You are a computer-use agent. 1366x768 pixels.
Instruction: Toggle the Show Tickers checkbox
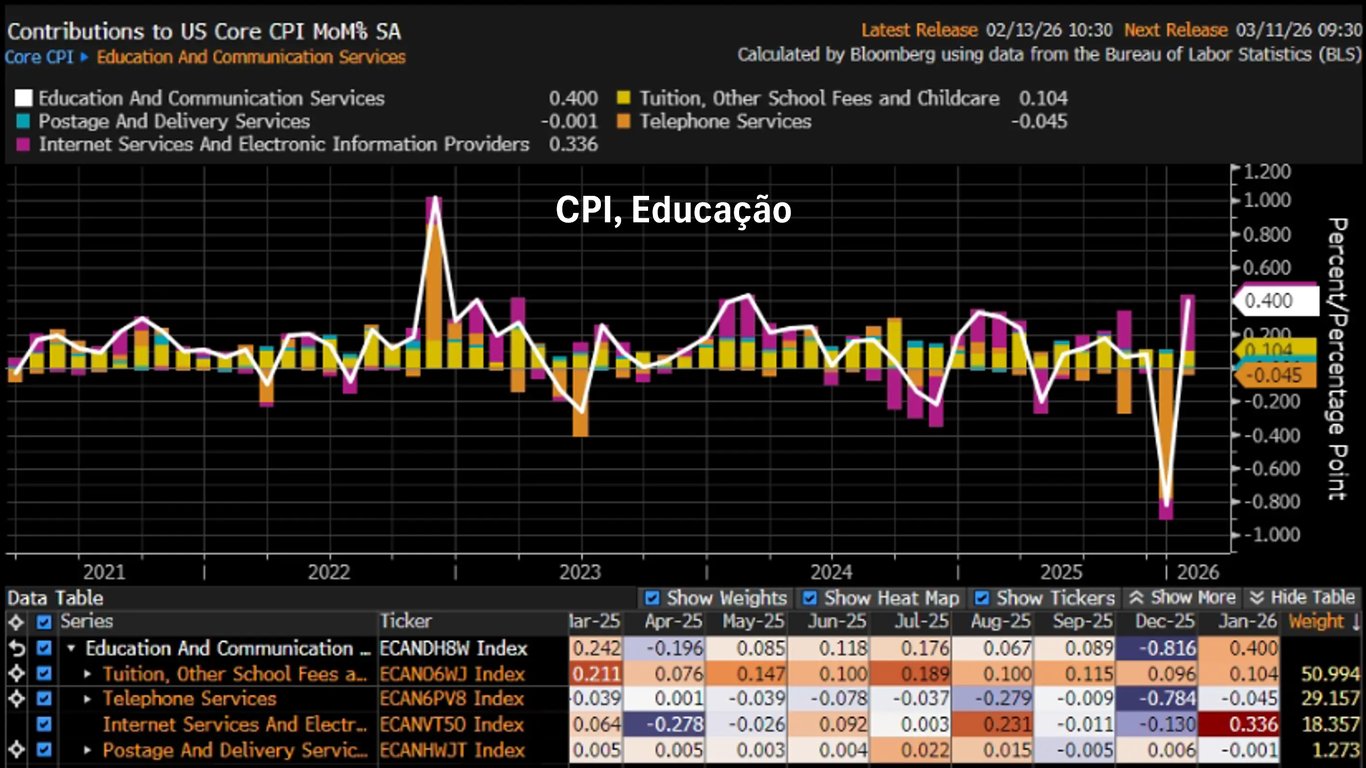[980, 598]
